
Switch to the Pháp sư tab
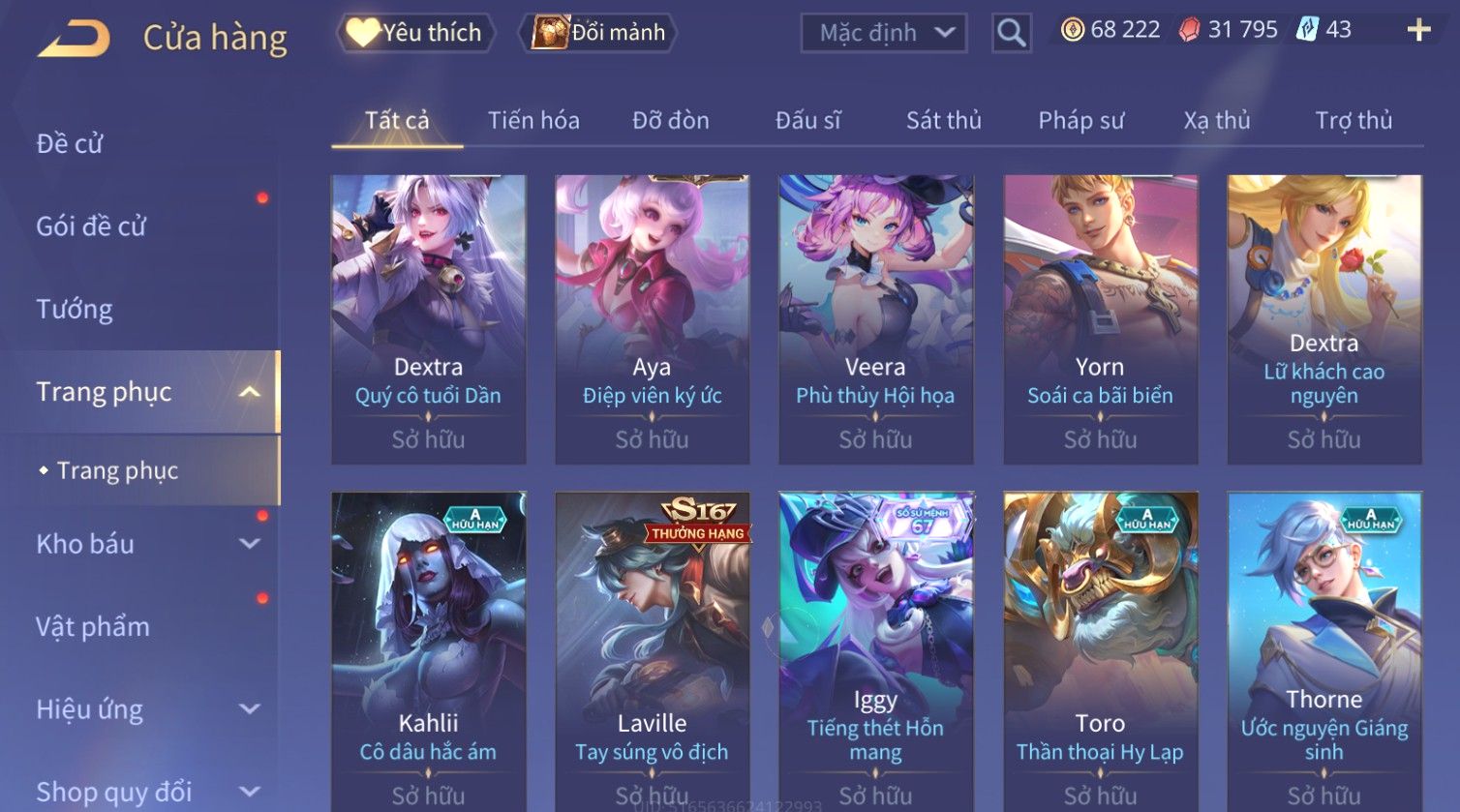(x=1080, y=121)
